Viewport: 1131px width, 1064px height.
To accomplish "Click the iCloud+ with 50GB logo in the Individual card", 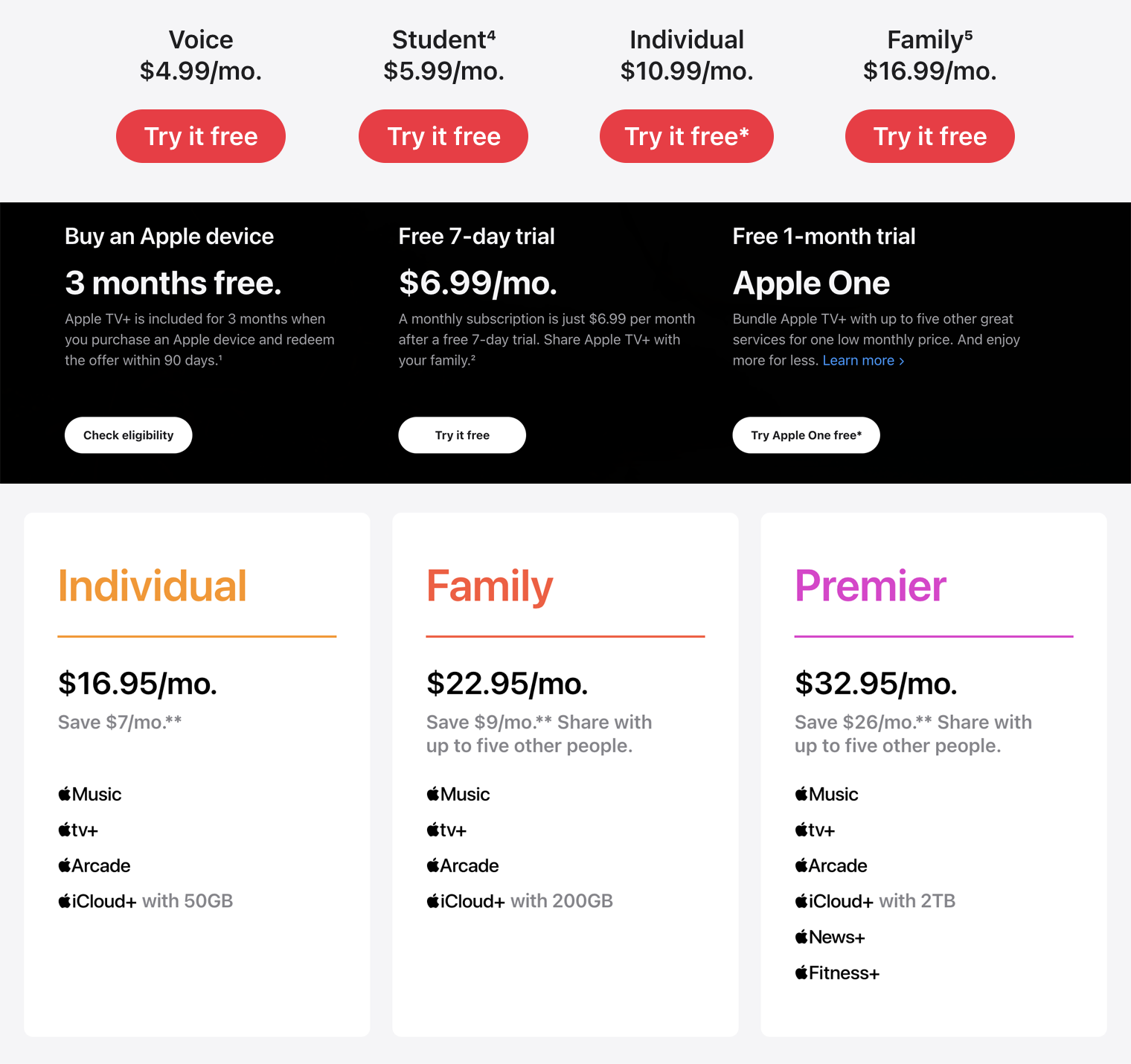I will 97,901.
